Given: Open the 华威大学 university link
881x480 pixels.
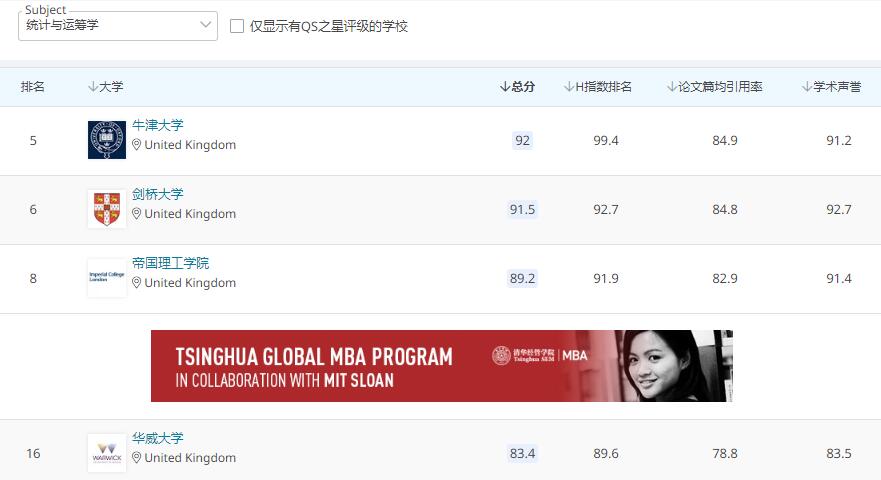Looking at the screenshot, I should pyautogui.click(x=158, y=438).
